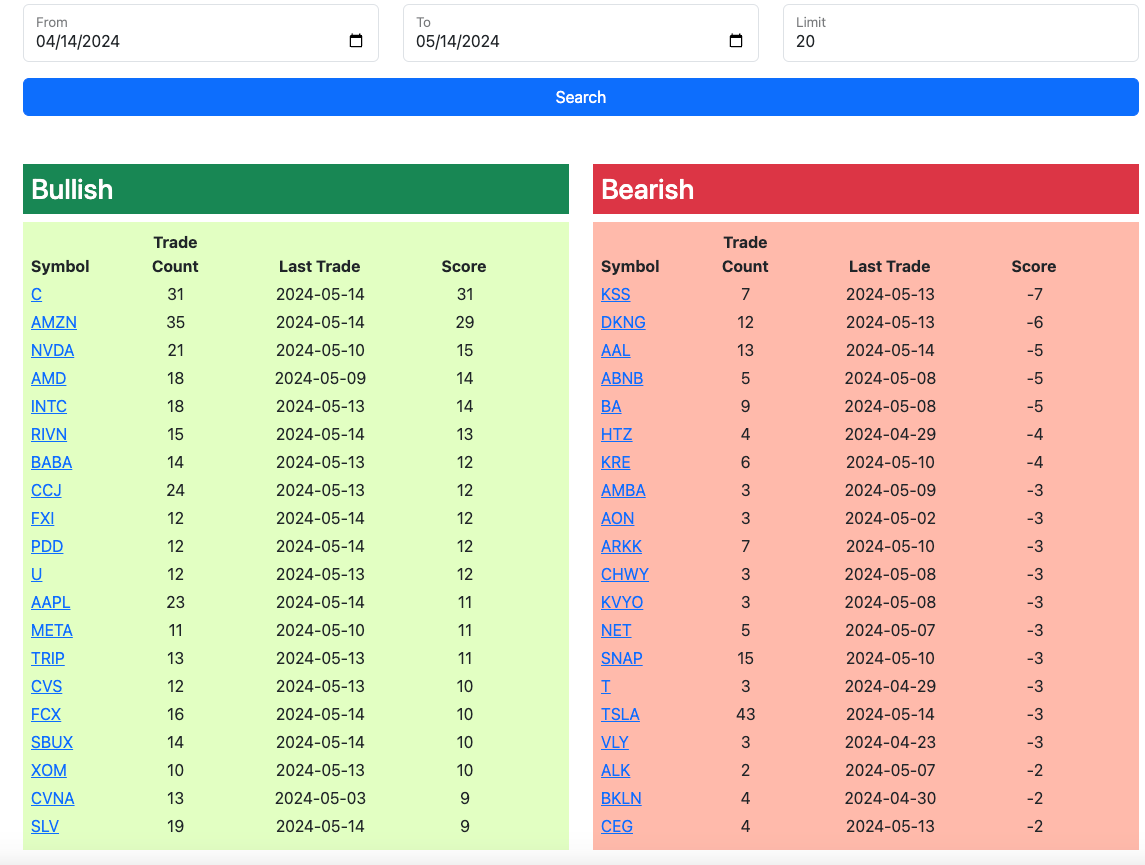Select TSLA trade count value 43
The width and height of the screenshot is (1145, 865).
coord(746,715)
